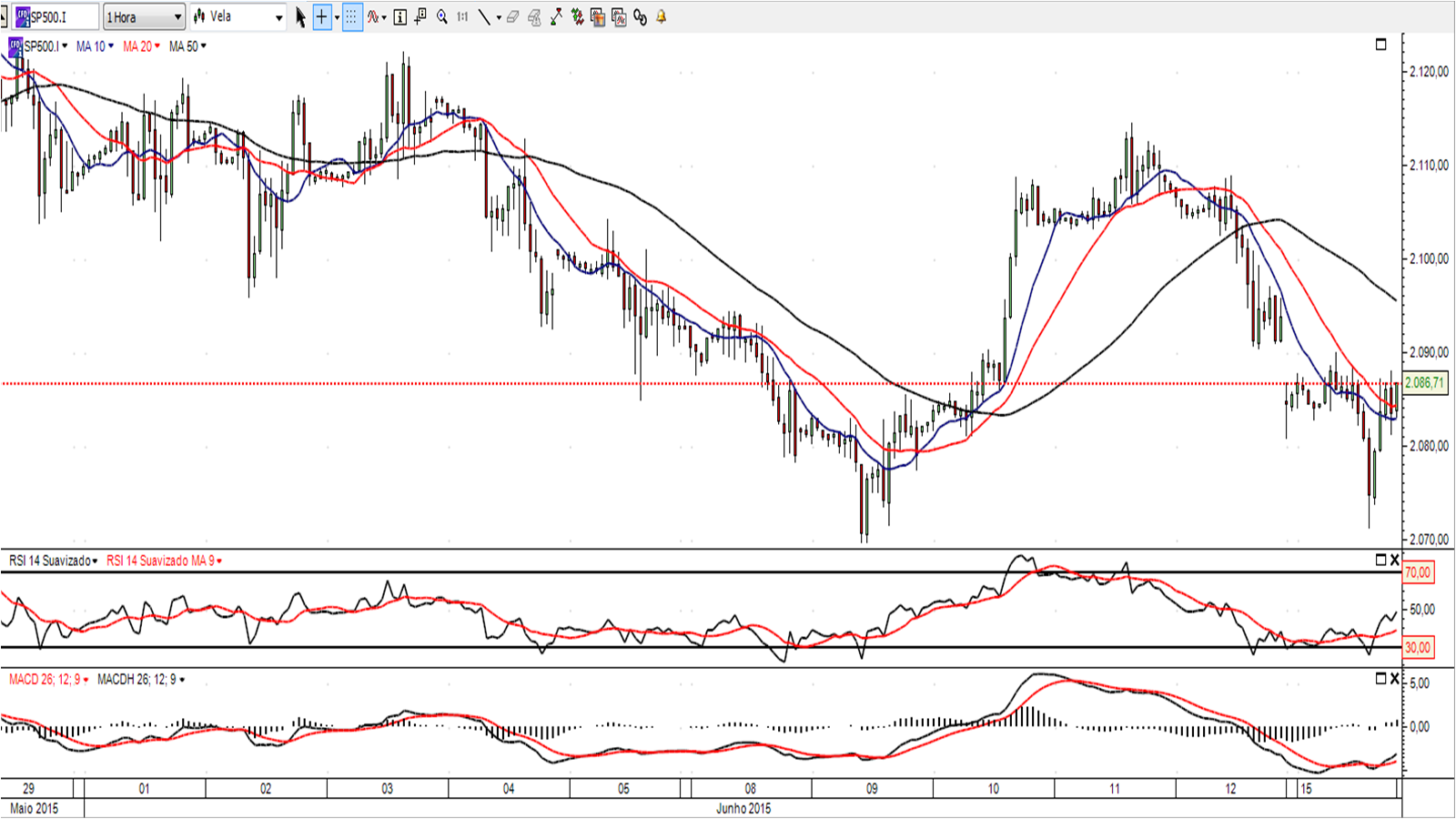The height and width of the screenshot is (819, 1456).
Task: Click the magnifier zoom tool
Action: click(442, 17)
